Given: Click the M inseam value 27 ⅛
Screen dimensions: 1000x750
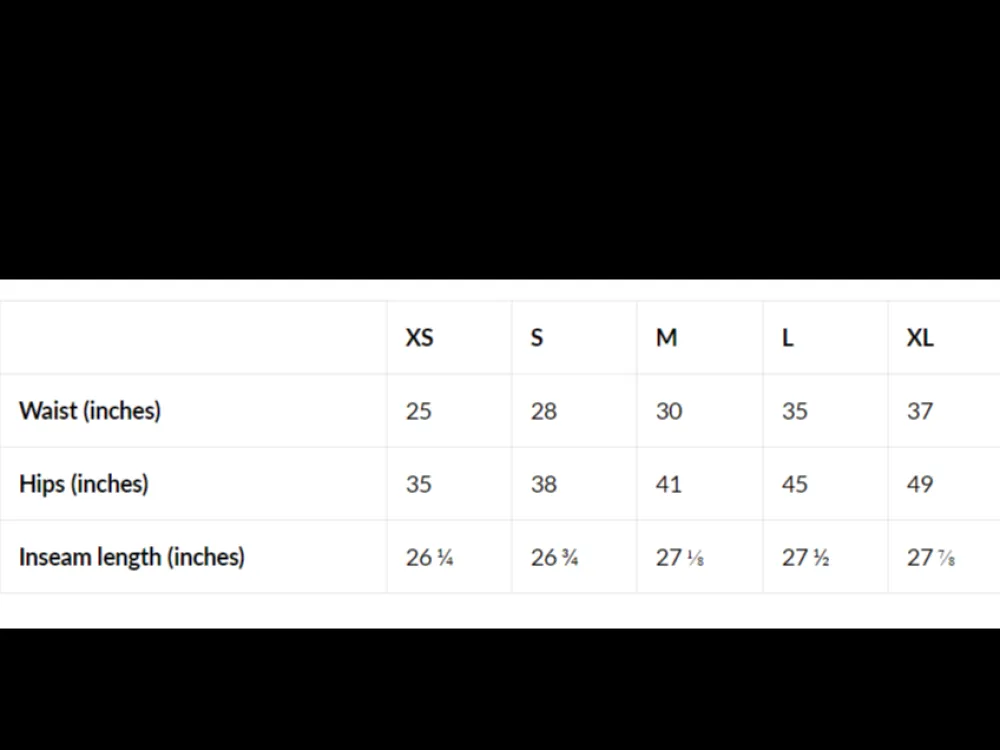Looking at the screenshot, I should (680, 558).
